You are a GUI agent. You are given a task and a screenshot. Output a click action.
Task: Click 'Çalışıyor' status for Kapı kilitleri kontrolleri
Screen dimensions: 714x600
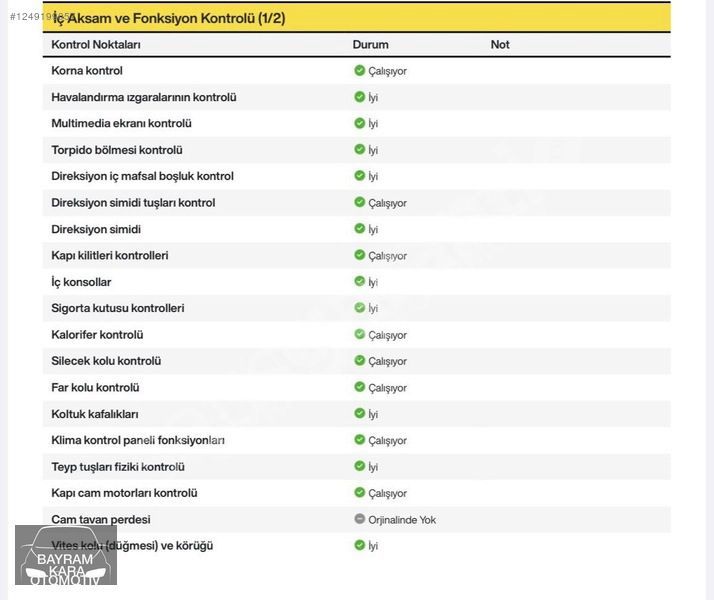388,256
